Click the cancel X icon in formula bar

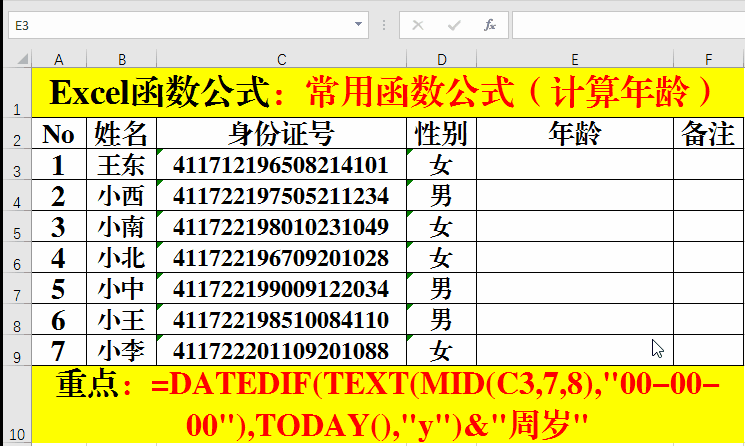point(418,25)
